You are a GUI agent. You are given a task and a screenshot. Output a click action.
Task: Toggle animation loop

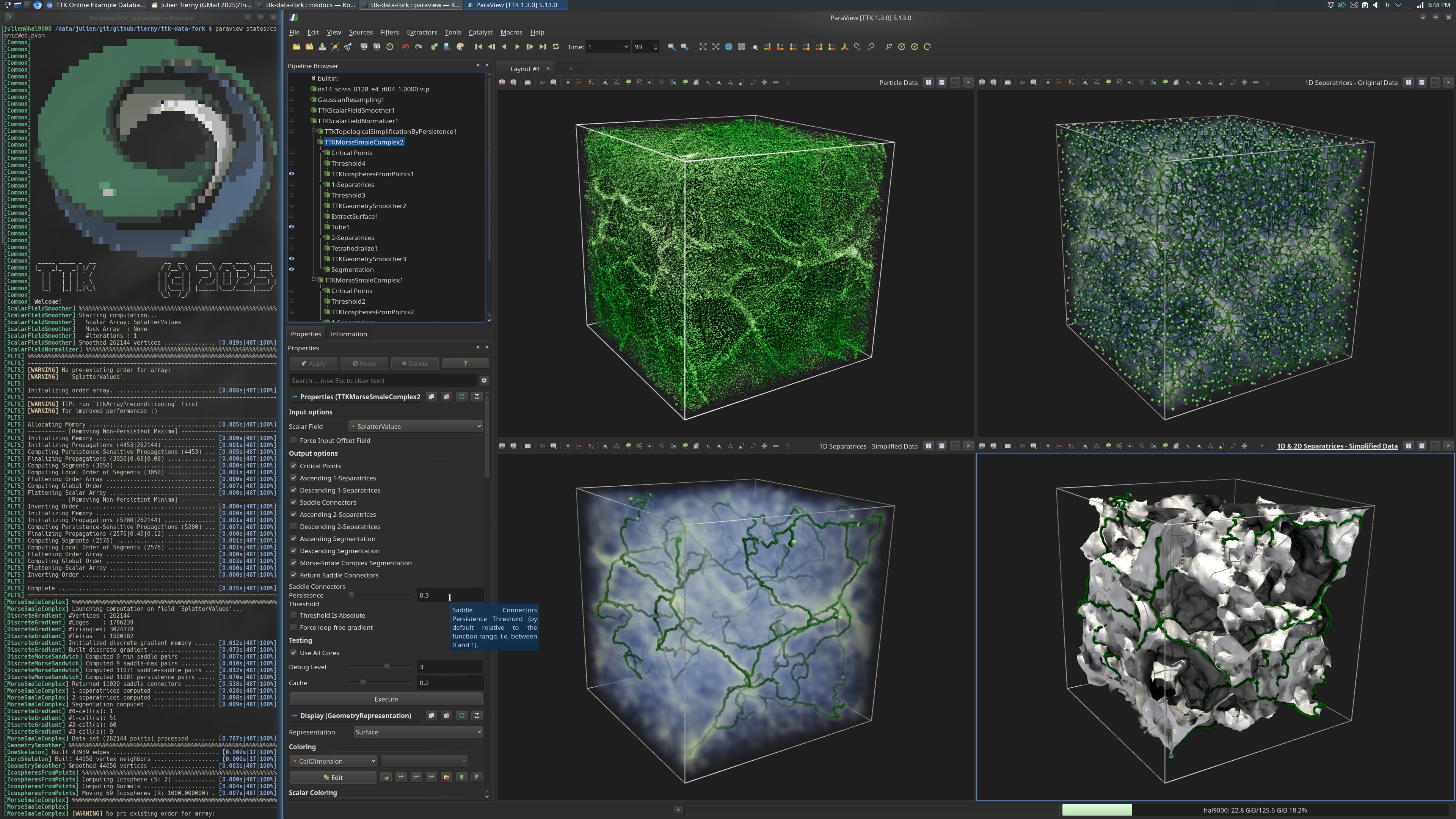555,47
